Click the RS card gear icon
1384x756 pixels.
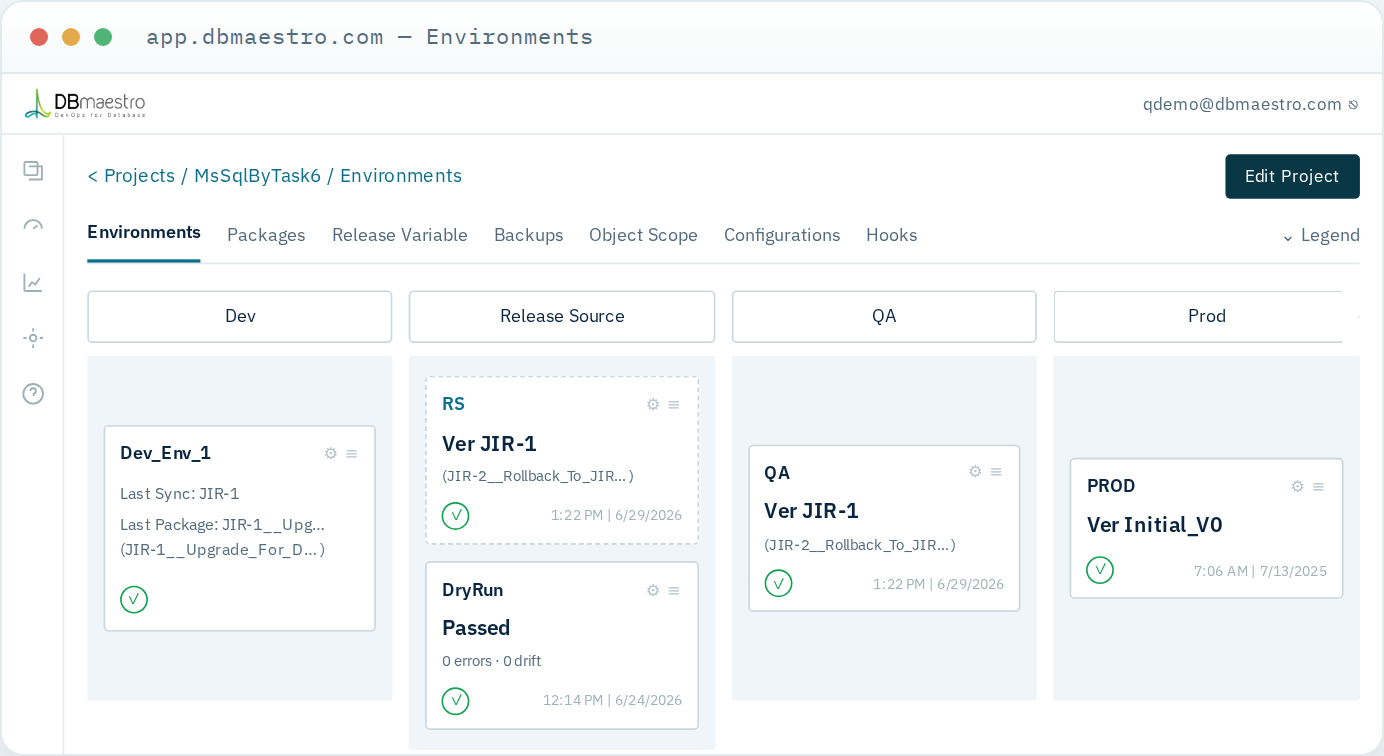(653, 404)
